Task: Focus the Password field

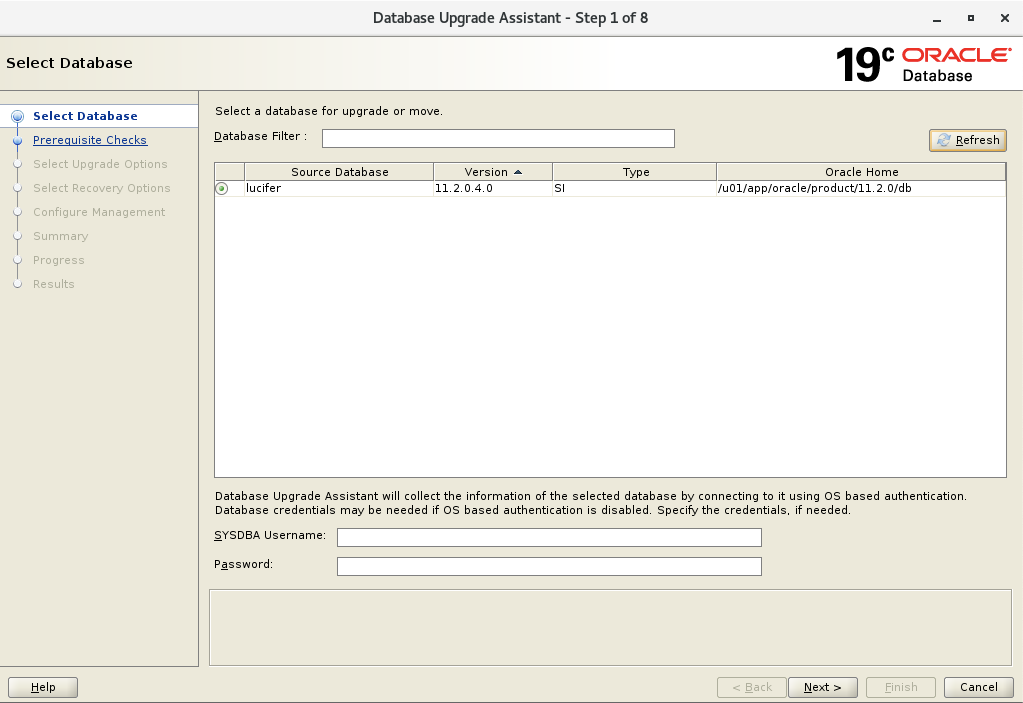Action: click(549, 566)
